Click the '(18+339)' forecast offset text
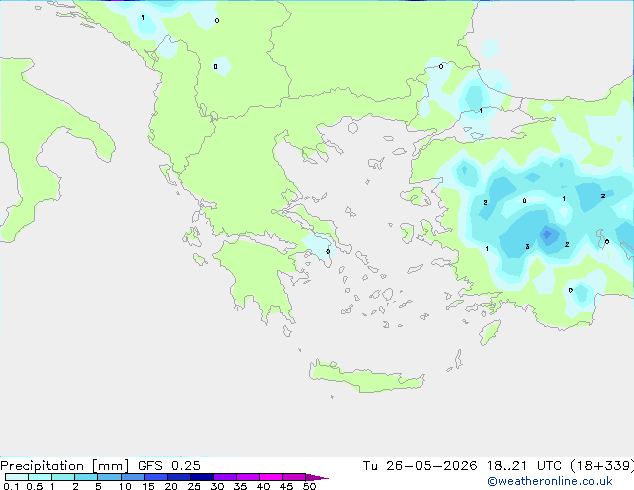The image size is (634, 490). tap(602, 466)
